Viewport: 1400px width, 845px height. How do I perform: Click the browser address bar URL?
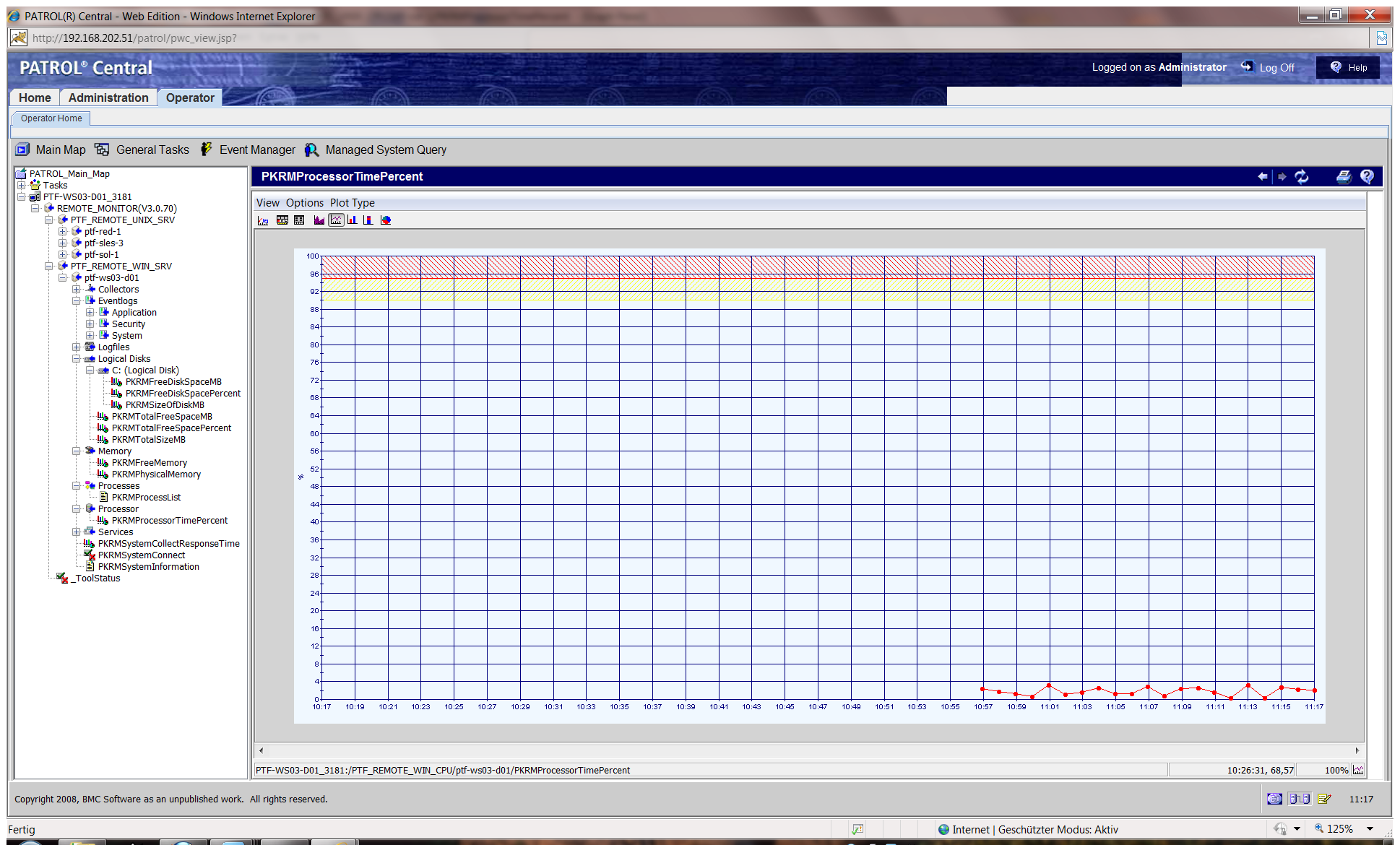pyautogui.click(x=134, y=38)
